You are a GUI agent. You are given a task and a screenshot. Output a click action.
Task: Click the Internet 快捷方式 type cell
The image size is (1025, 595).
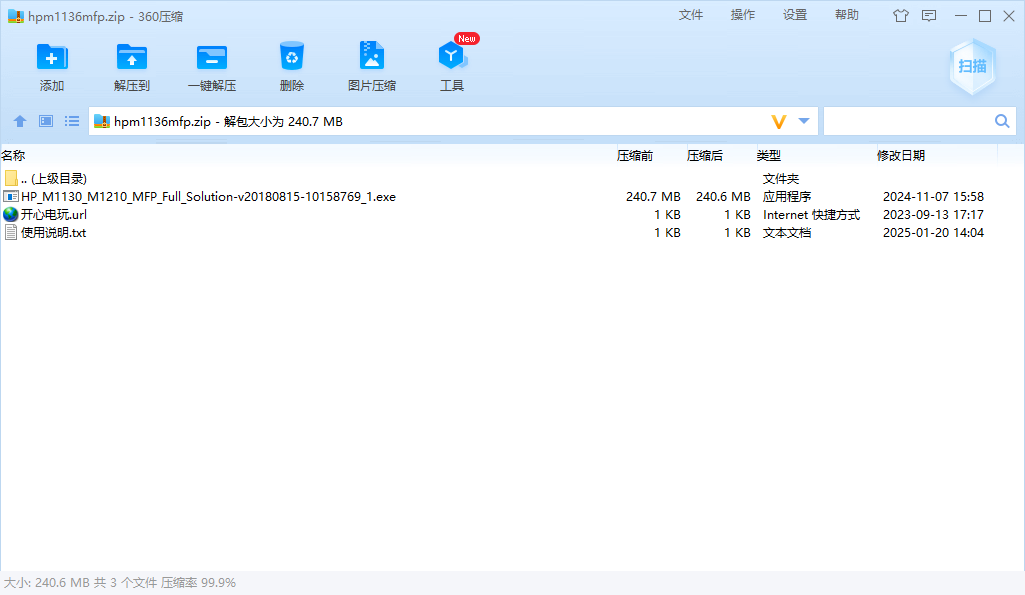(811, 214)
